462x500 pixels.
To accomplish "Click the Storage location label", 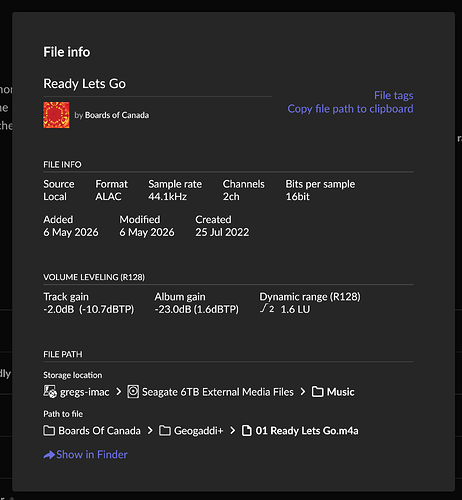I will coord(73,375).
